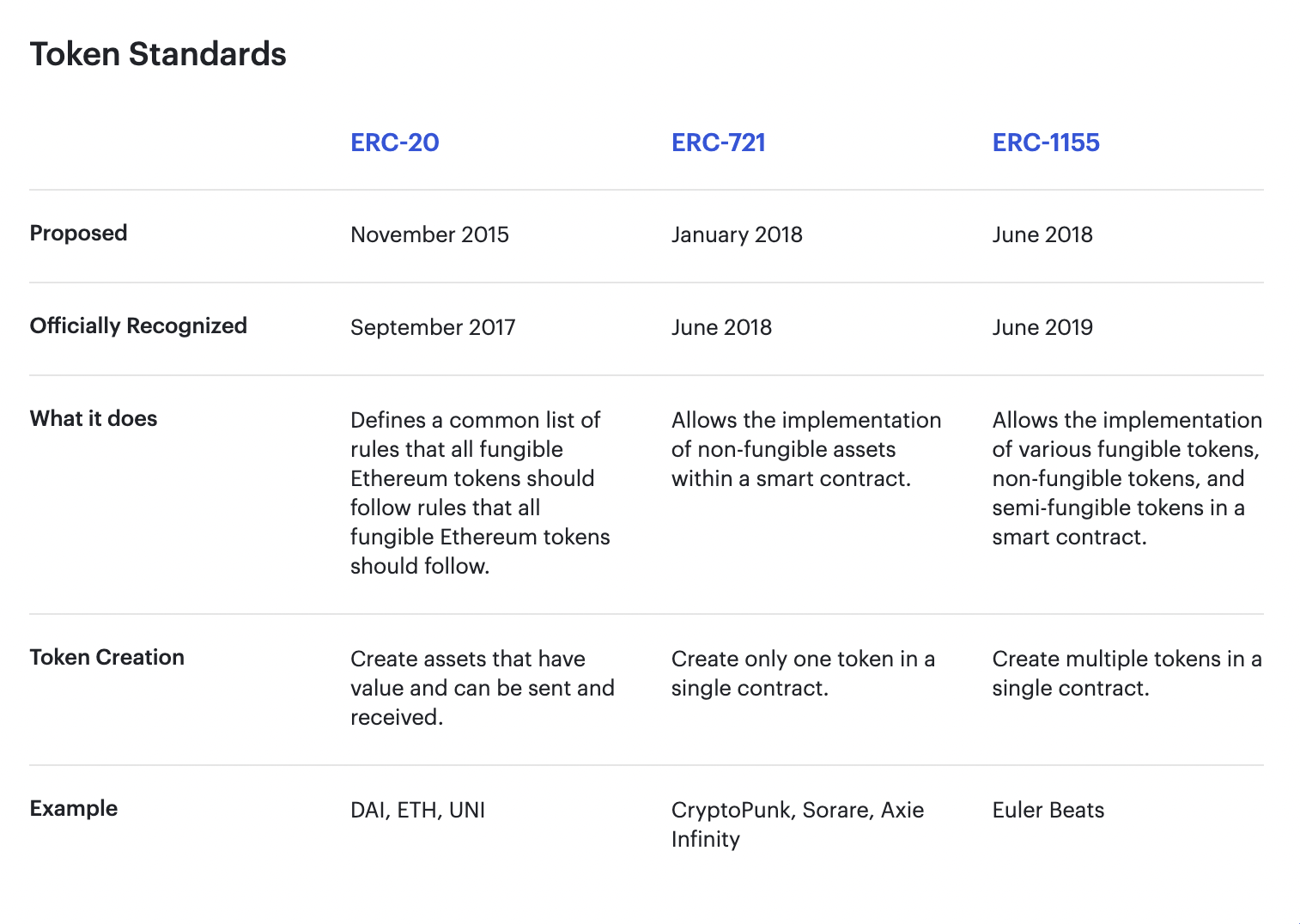Click 'Create only one token' description
This screenshot has width=1300, height=924.
[803, 673]
